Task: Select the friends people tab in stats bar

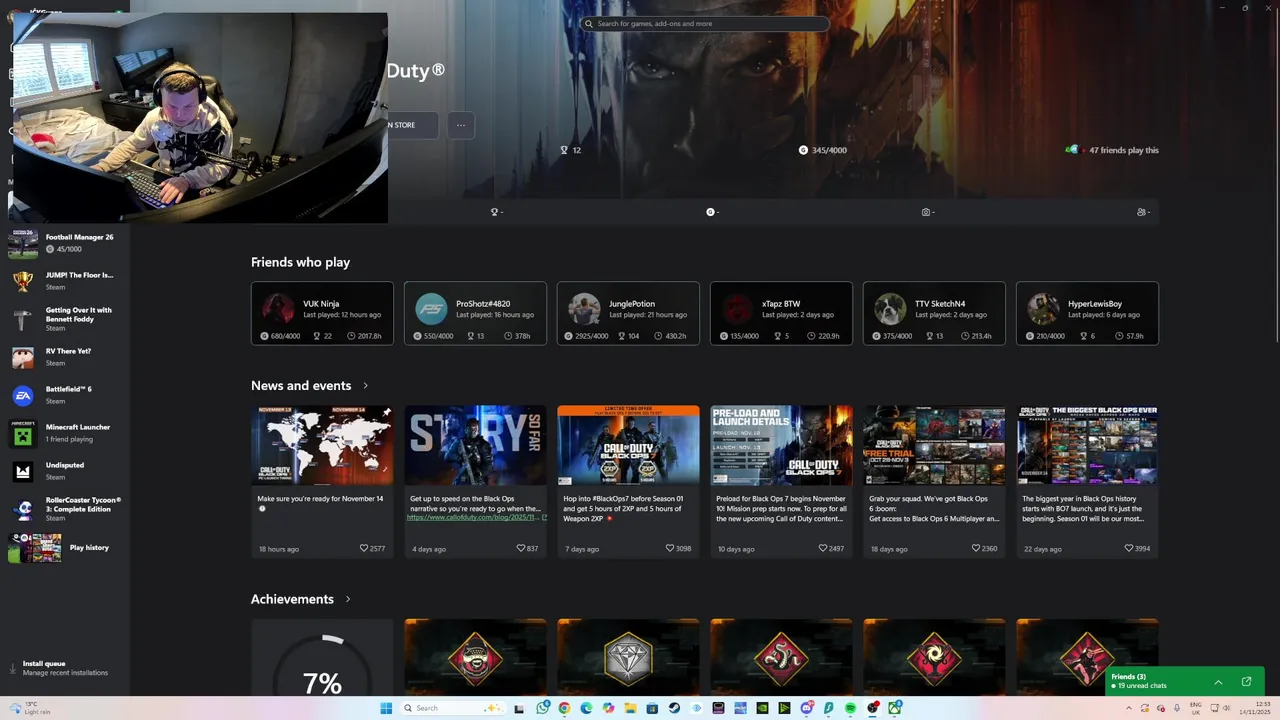Action: click(x=1143, y=212)
